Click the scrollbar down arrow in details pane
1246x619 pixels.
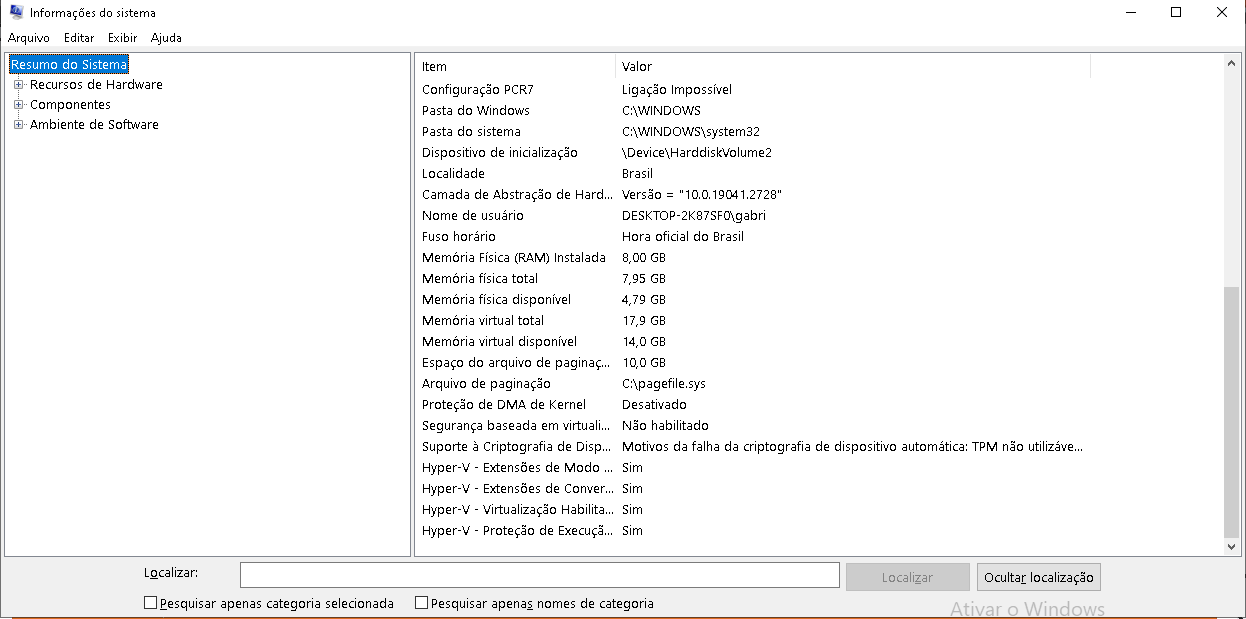(1232, 547)
